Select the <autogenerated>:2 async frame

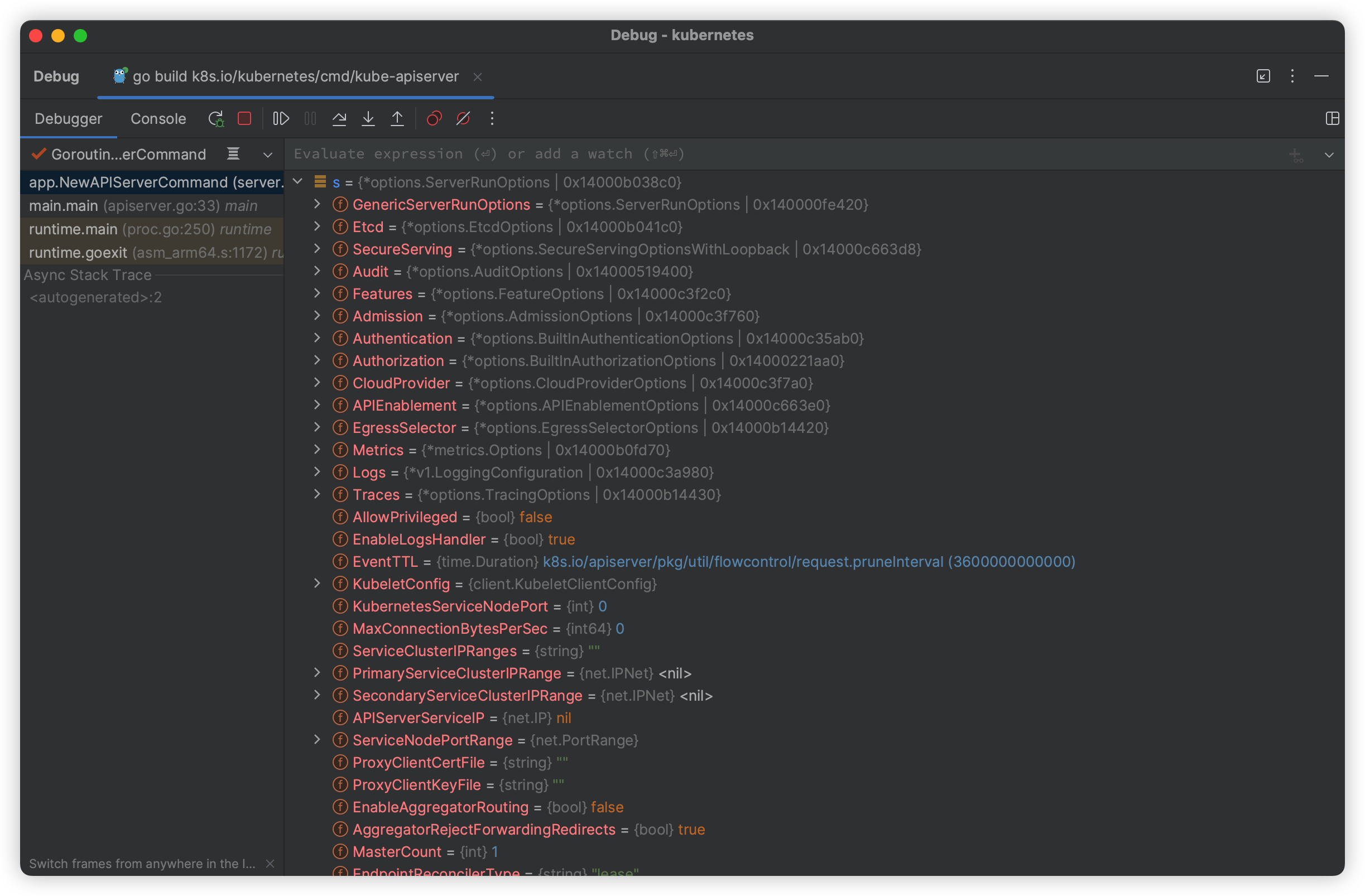(152, 297)
